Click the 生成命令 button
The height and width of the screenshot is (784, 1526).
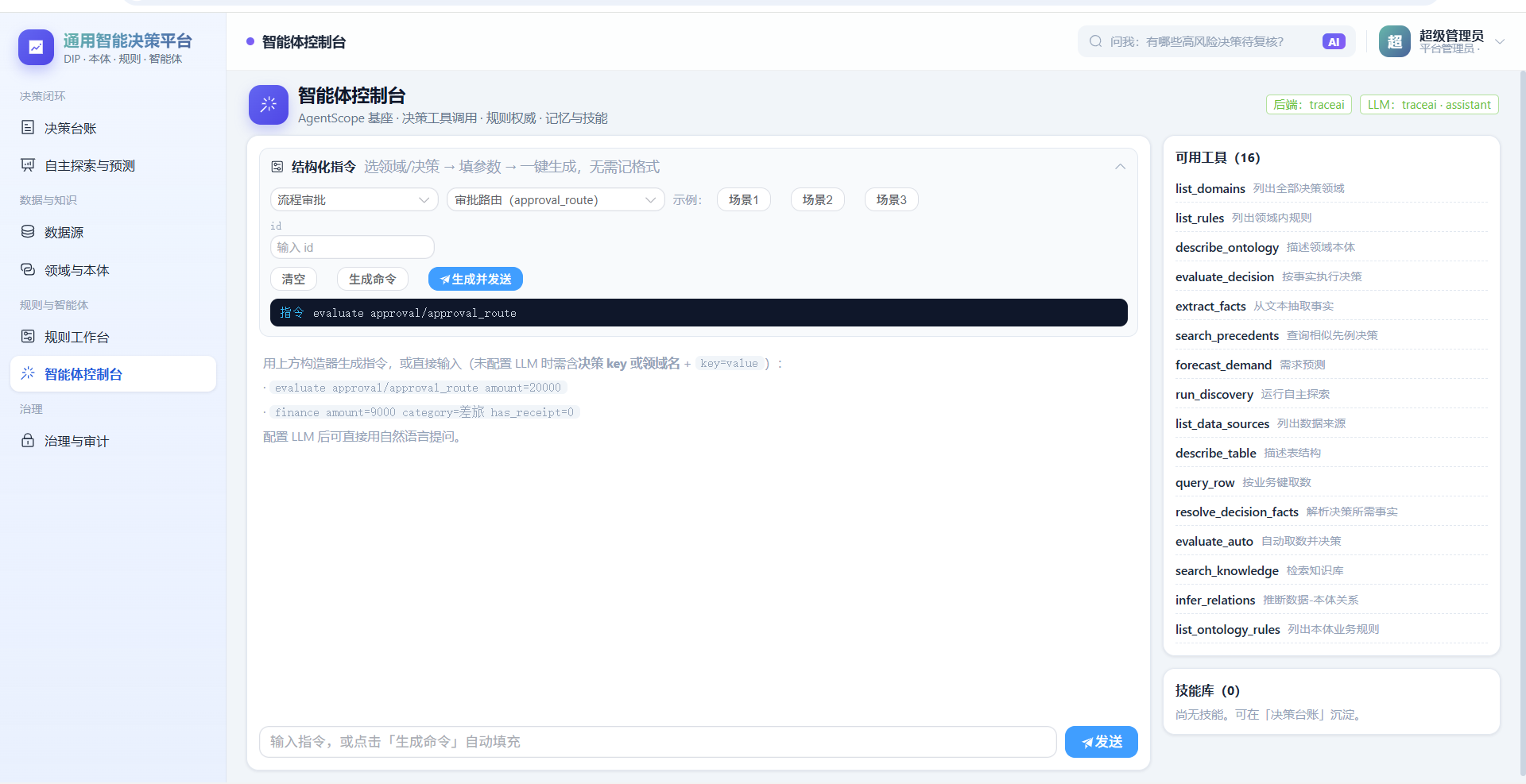pyautogui.click(x=373, y=280)
